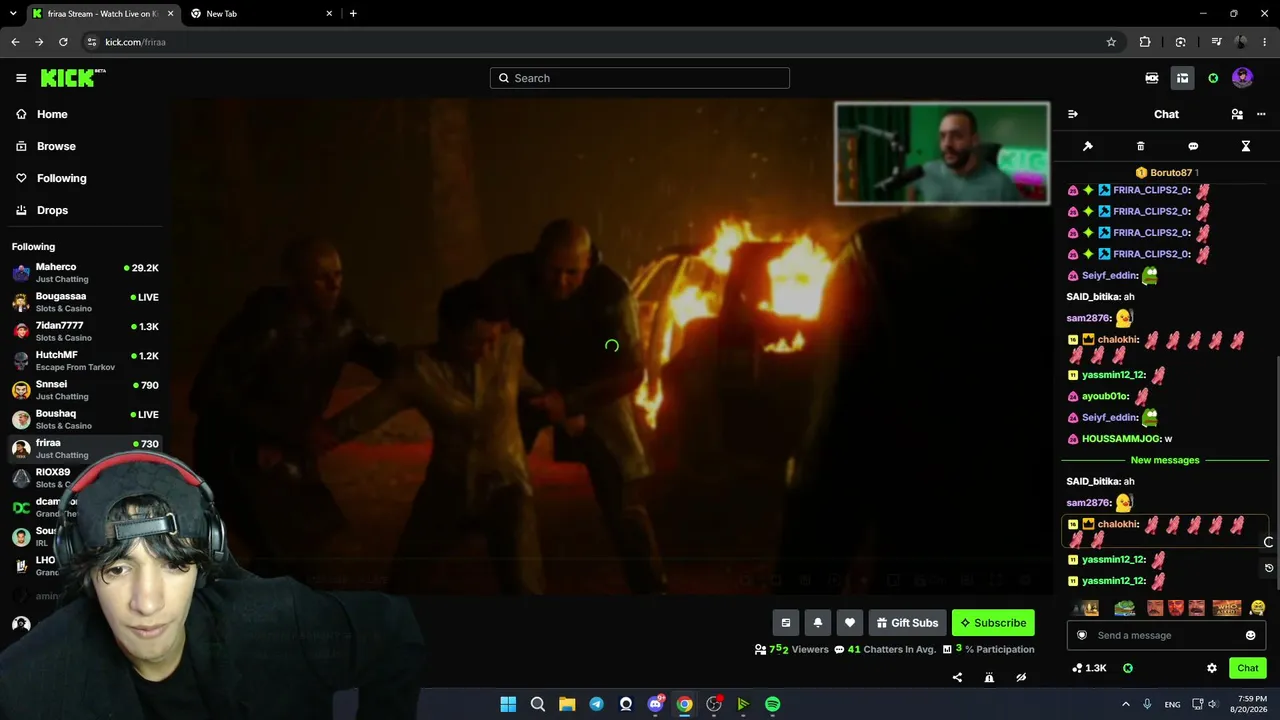The height and width of the screenshot is (720, 1280).
Task: Open the inventory chest icon in header
Action: 1182,78
